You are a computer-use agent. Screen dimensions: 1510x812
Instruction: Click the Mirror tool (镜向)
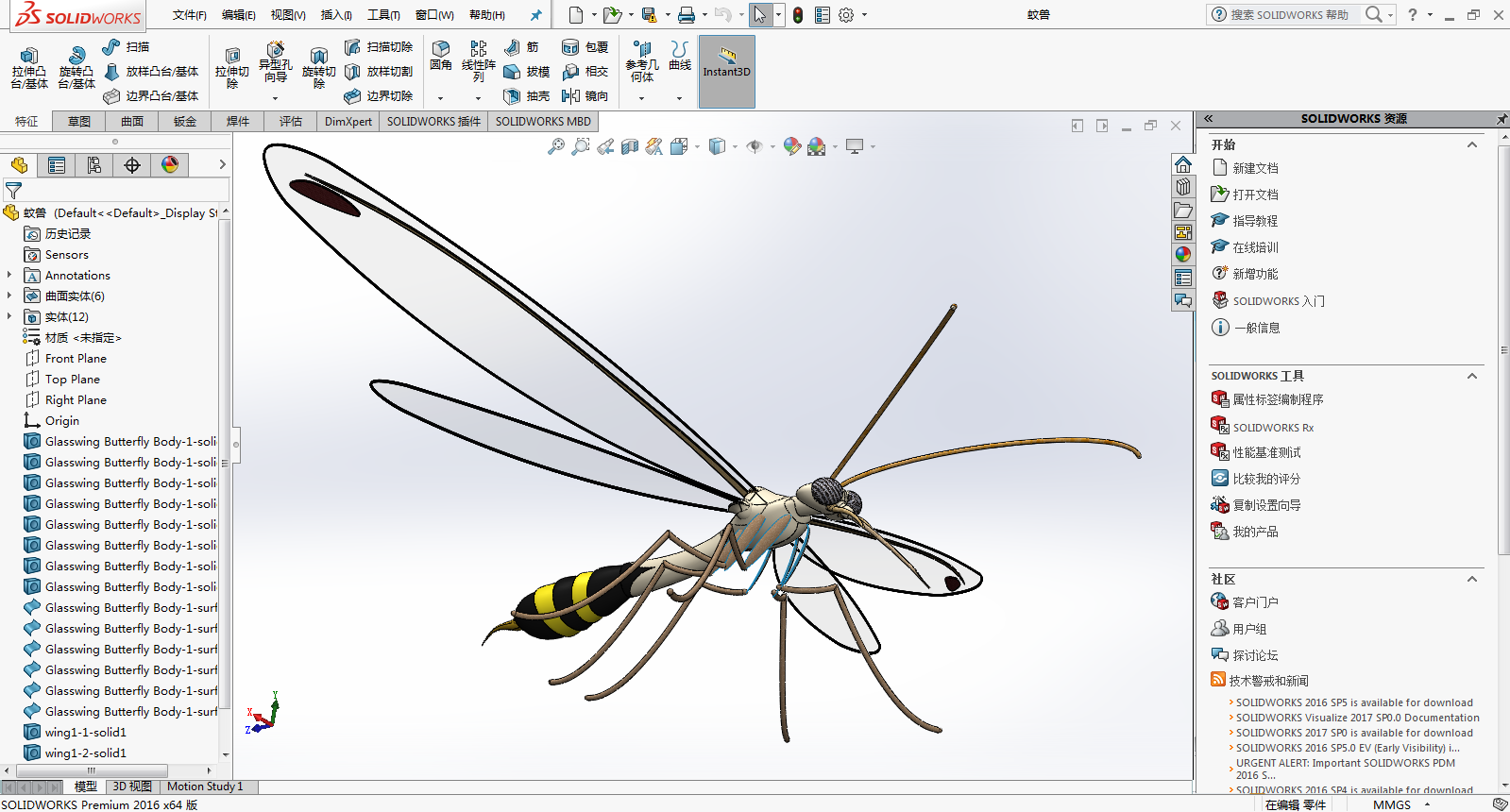[x=585, y=95]
